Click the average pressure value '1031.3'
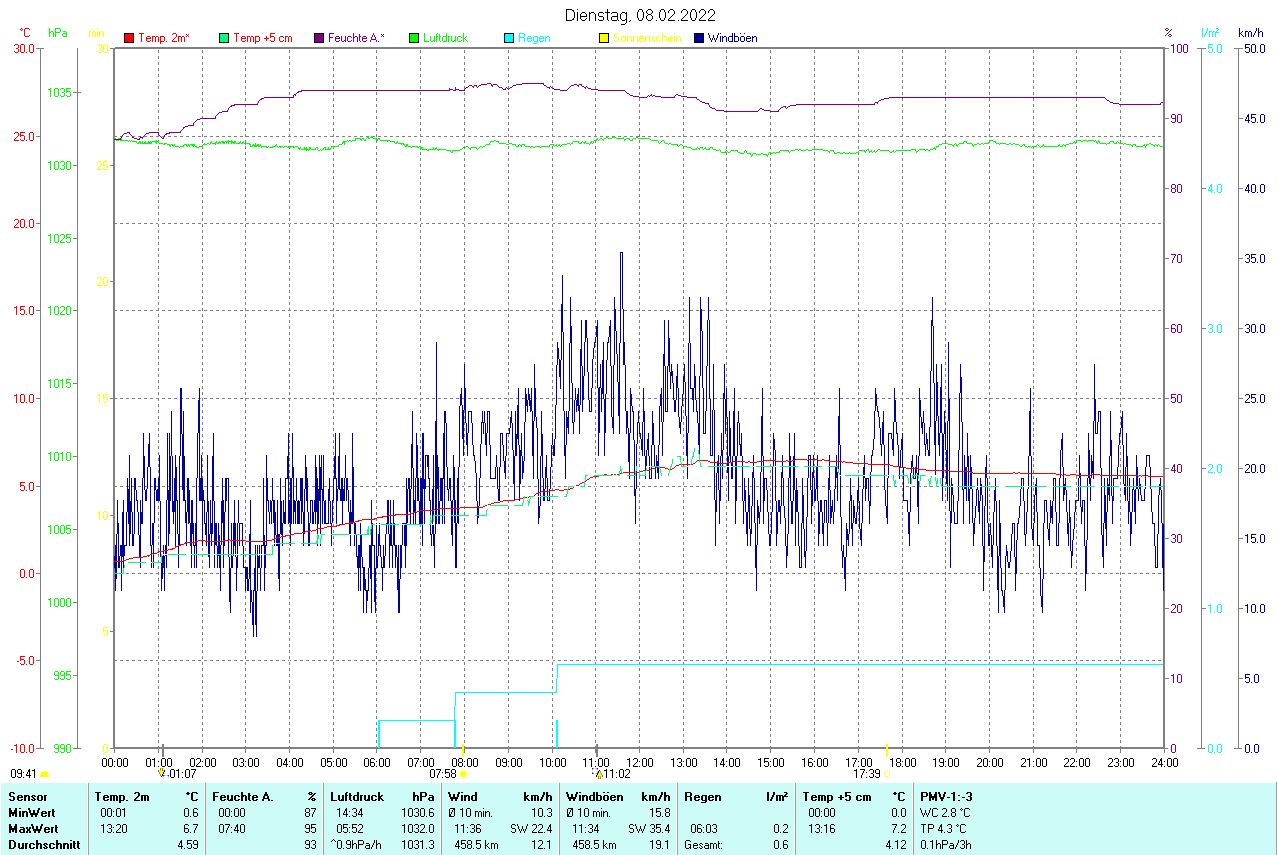The image size is (1277, 855). click(417, 845)
